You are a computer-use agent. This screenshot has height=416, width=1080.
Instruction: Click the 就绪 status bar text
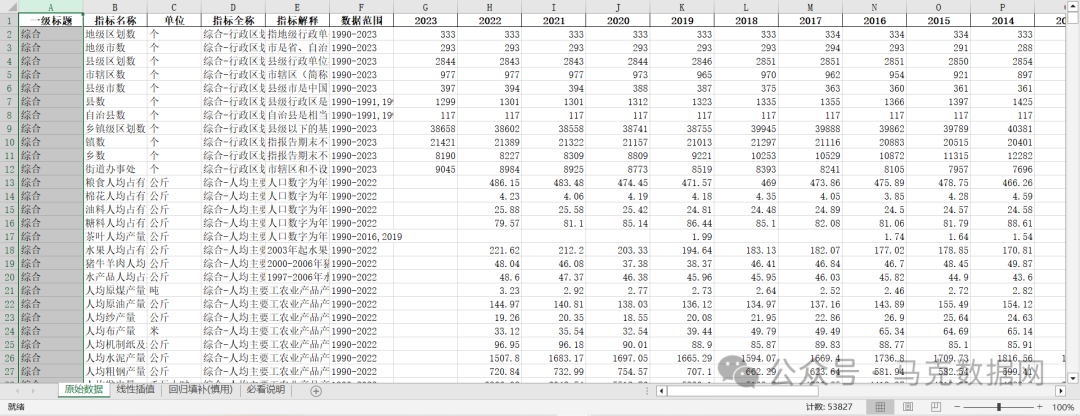click(x=15, y=407)
